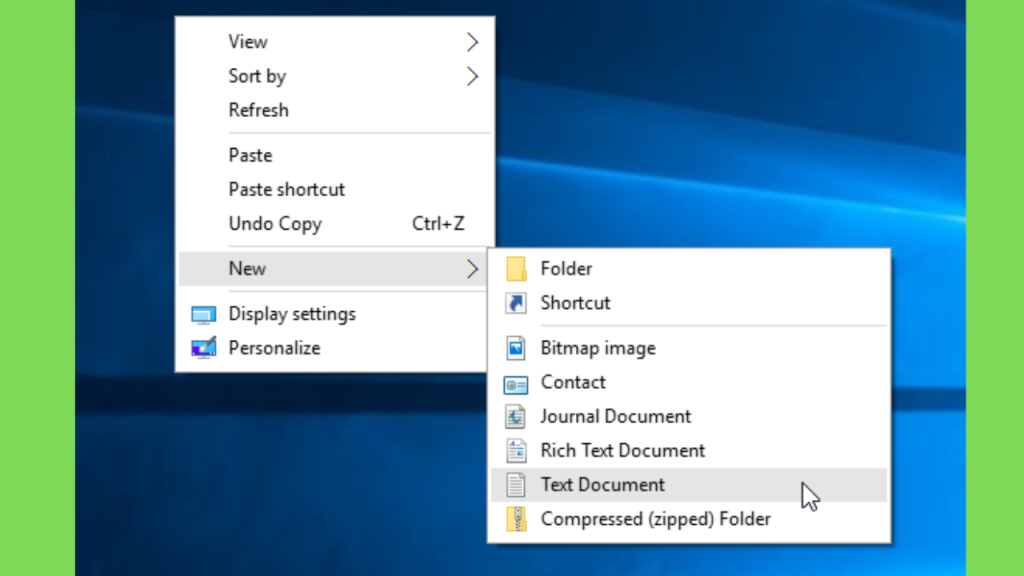Click the Contact card icon

coord(516,385)
